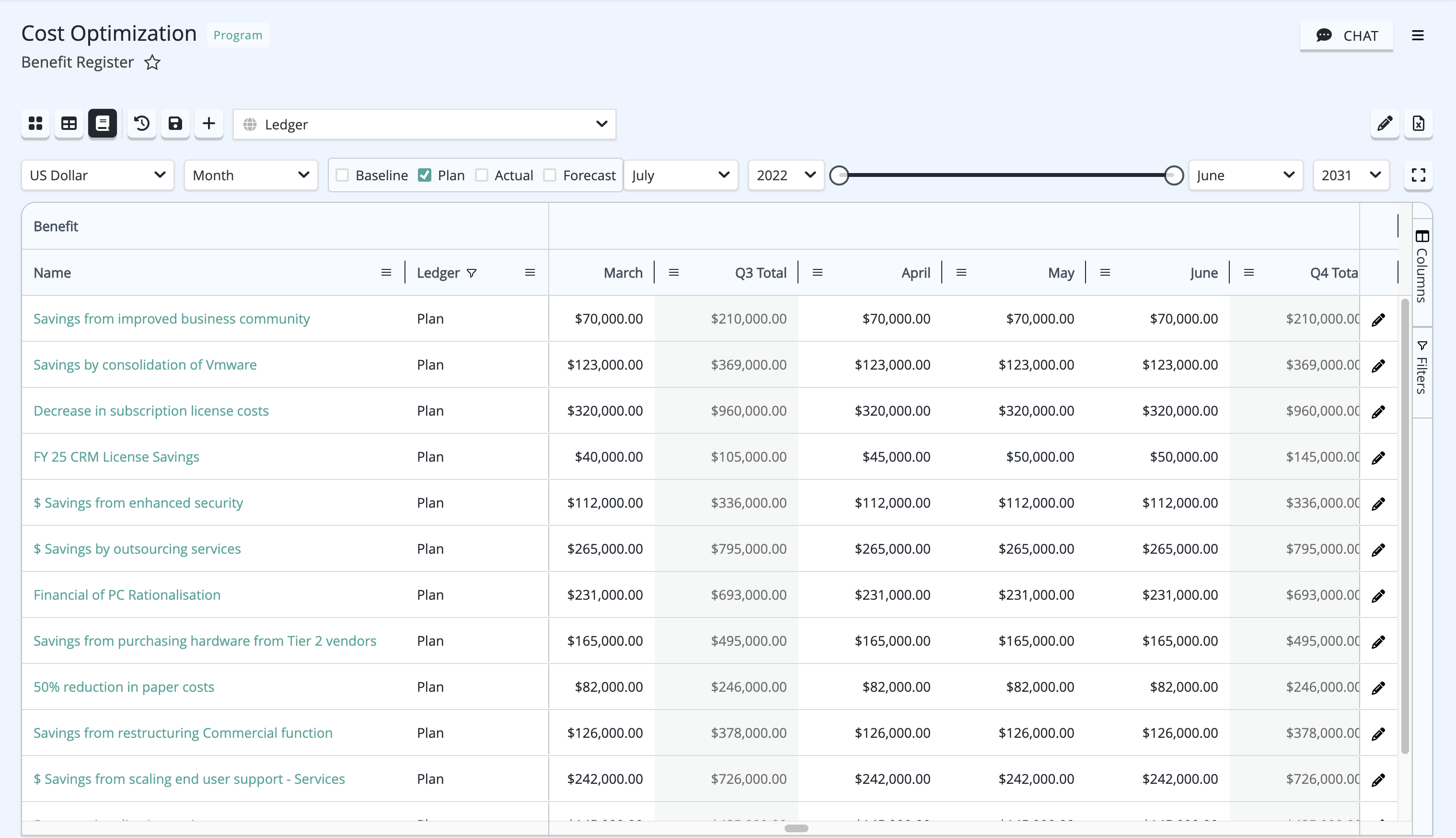Open the 2022 start year dropdown
This screenshot has height=838, width=1456.
786,175
